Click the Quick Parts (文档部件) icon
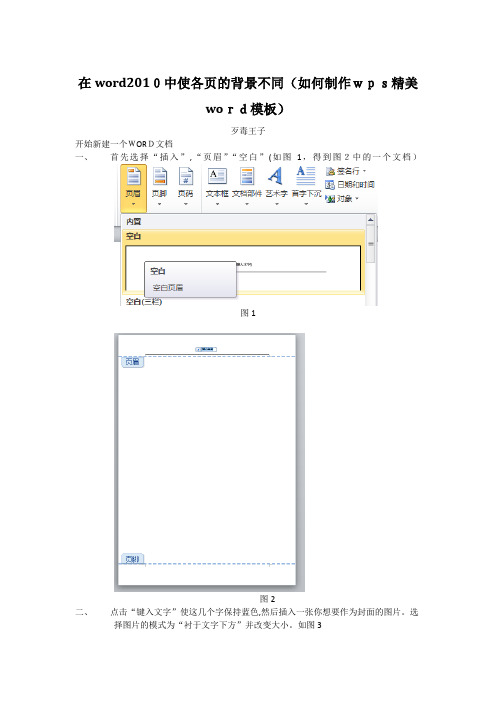The image size is (496, 702). (x=247, y=176)
